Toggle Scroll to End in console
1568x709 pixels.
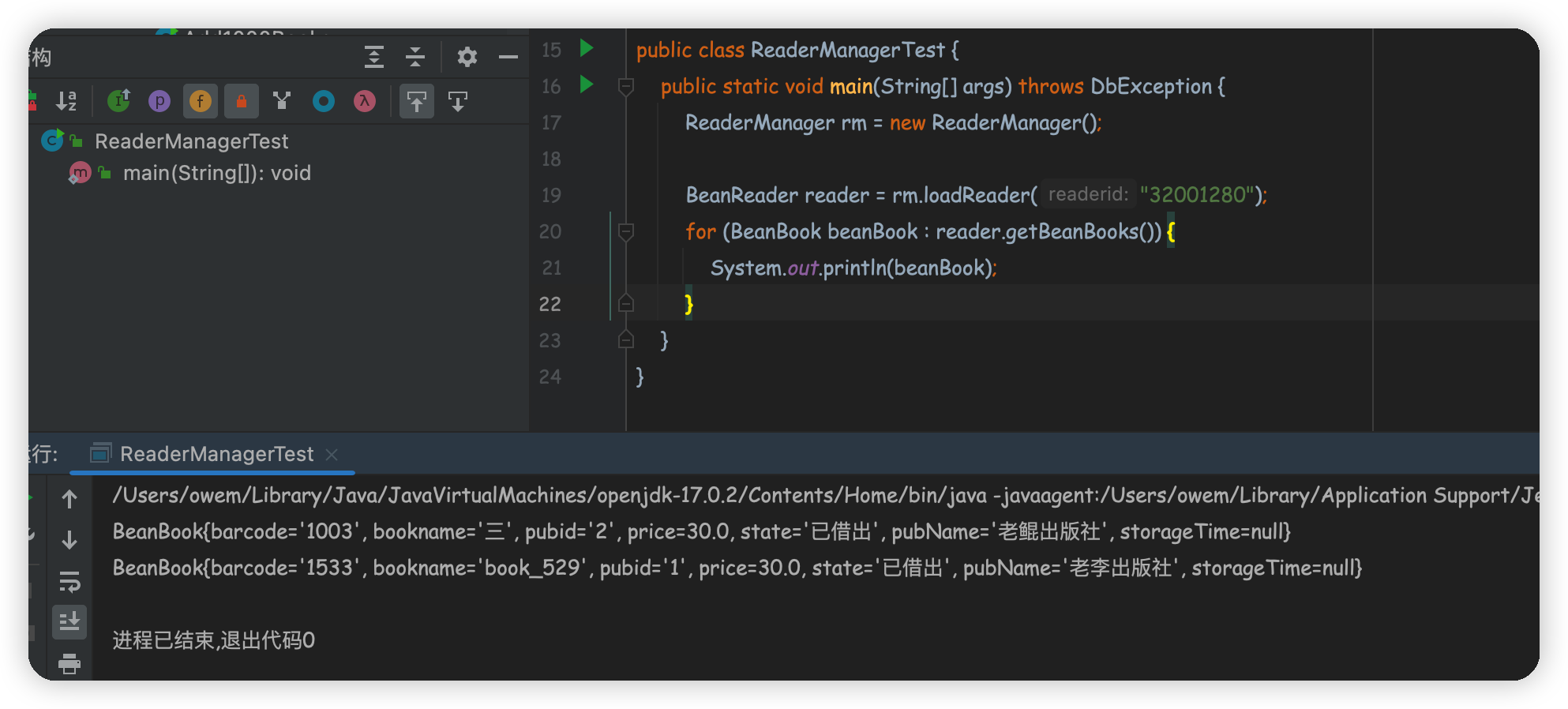69,622
